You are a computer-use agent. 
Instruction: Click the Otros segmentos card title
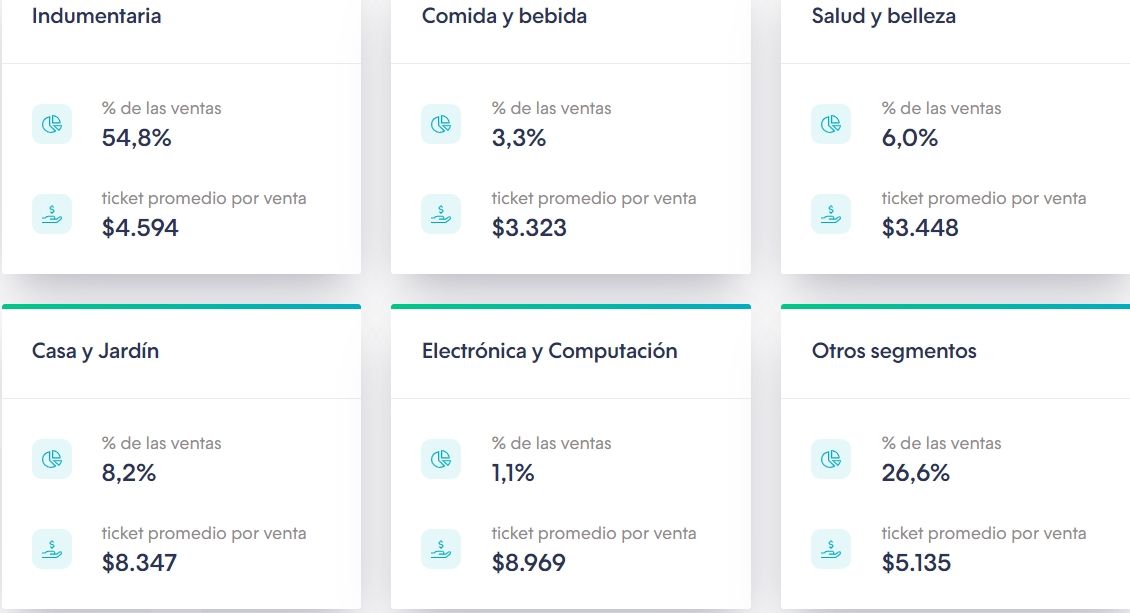tap(894, 351)
